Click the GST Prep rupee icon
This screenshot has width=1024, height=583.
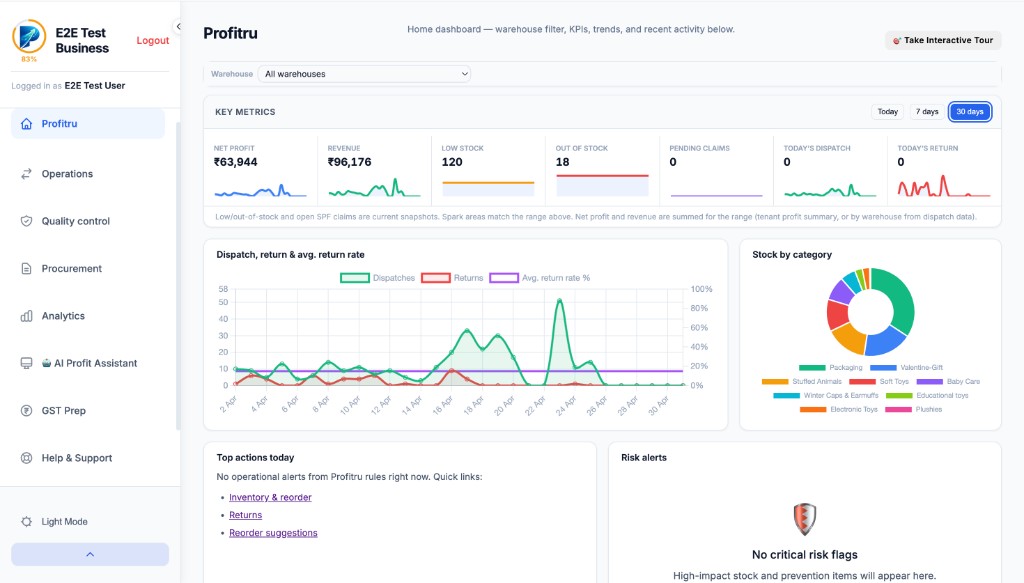(26, 411)
